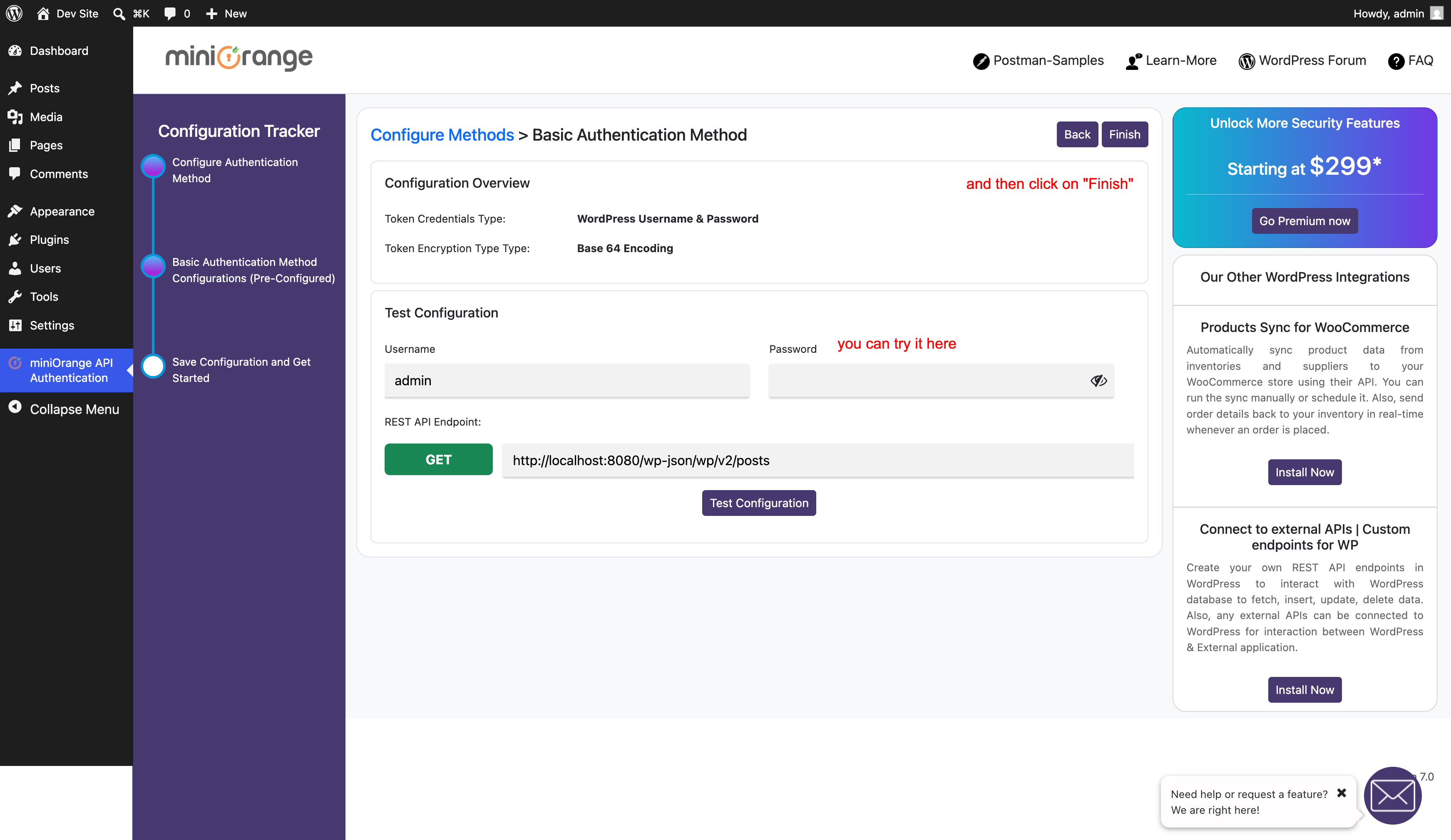Click the Collapse Menu label
Image resolution: width=1451 pixels, height=840 pixels.
coord(74,409)
